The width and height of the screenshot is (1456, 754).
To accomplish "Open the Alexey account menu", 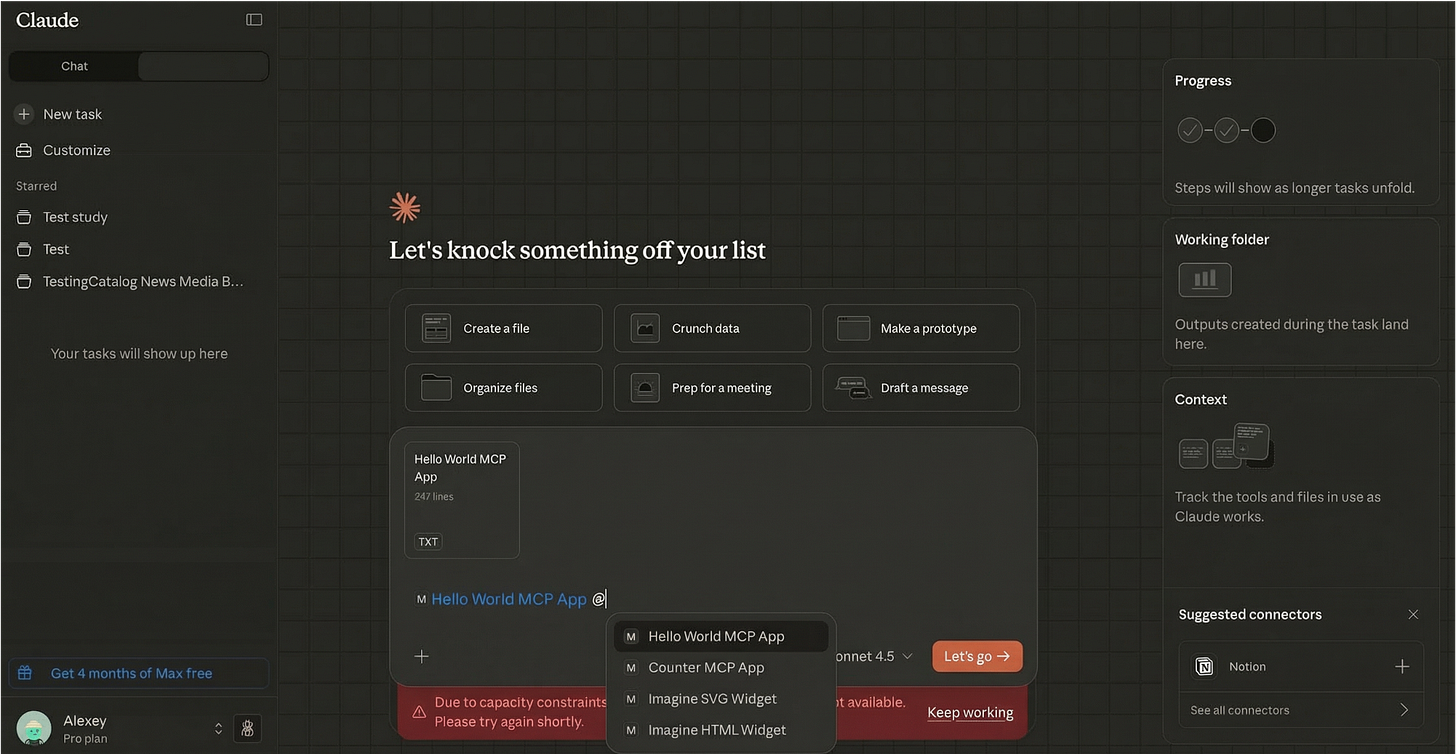I will (x=120, y=729).
